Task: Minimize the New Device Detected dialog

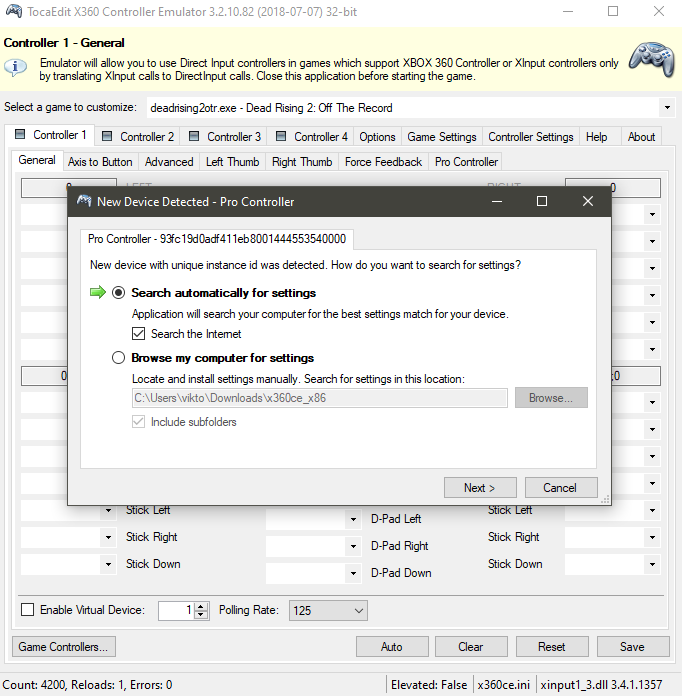Action: click(497, 201)
